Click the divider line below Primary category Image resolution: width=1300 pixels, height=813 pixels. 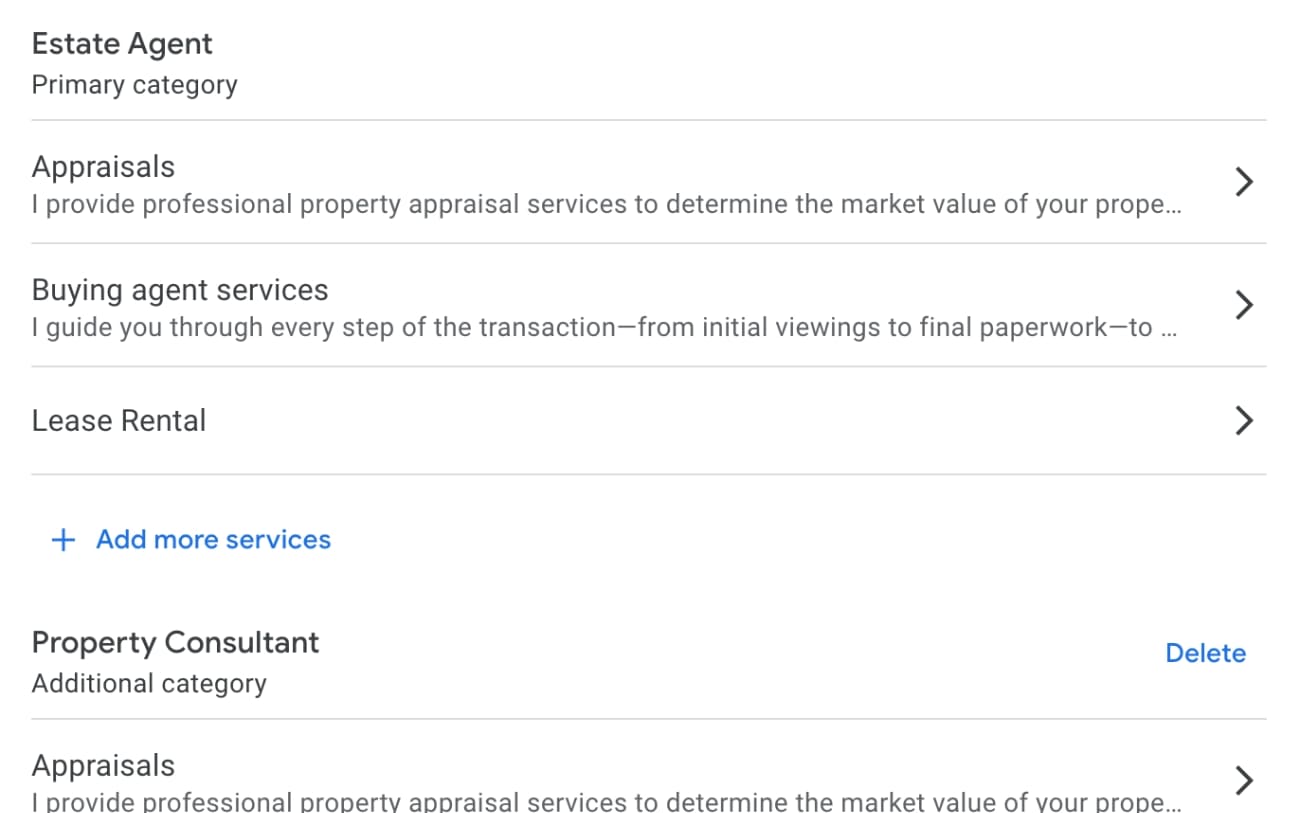[649, 120]
